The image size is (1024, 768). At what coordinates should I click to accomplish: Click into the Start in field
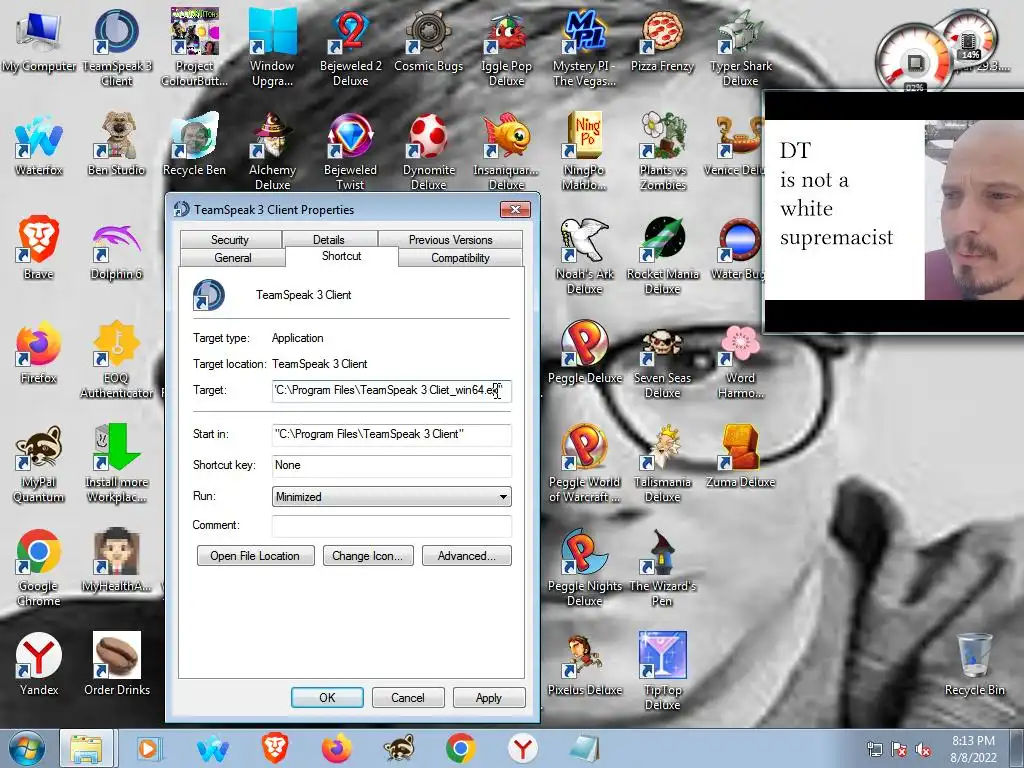[391, 434]
